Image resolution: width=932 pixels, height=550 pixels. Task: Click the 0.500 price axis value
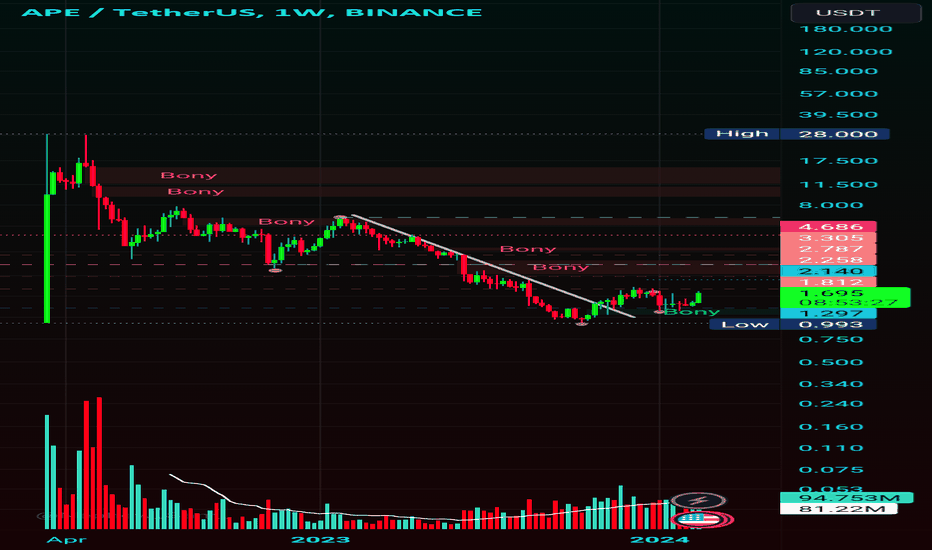[831, 362]
